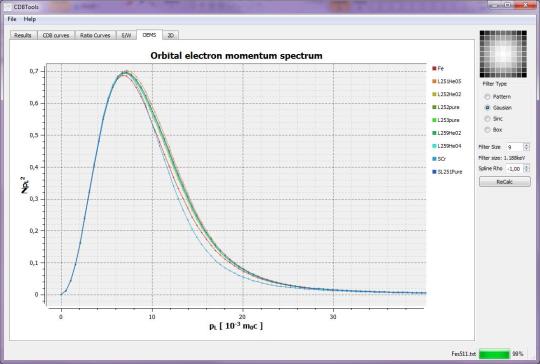
Task: Click the Fe legend color swatch
Action: pyautogui.click(x=434, y=69)
